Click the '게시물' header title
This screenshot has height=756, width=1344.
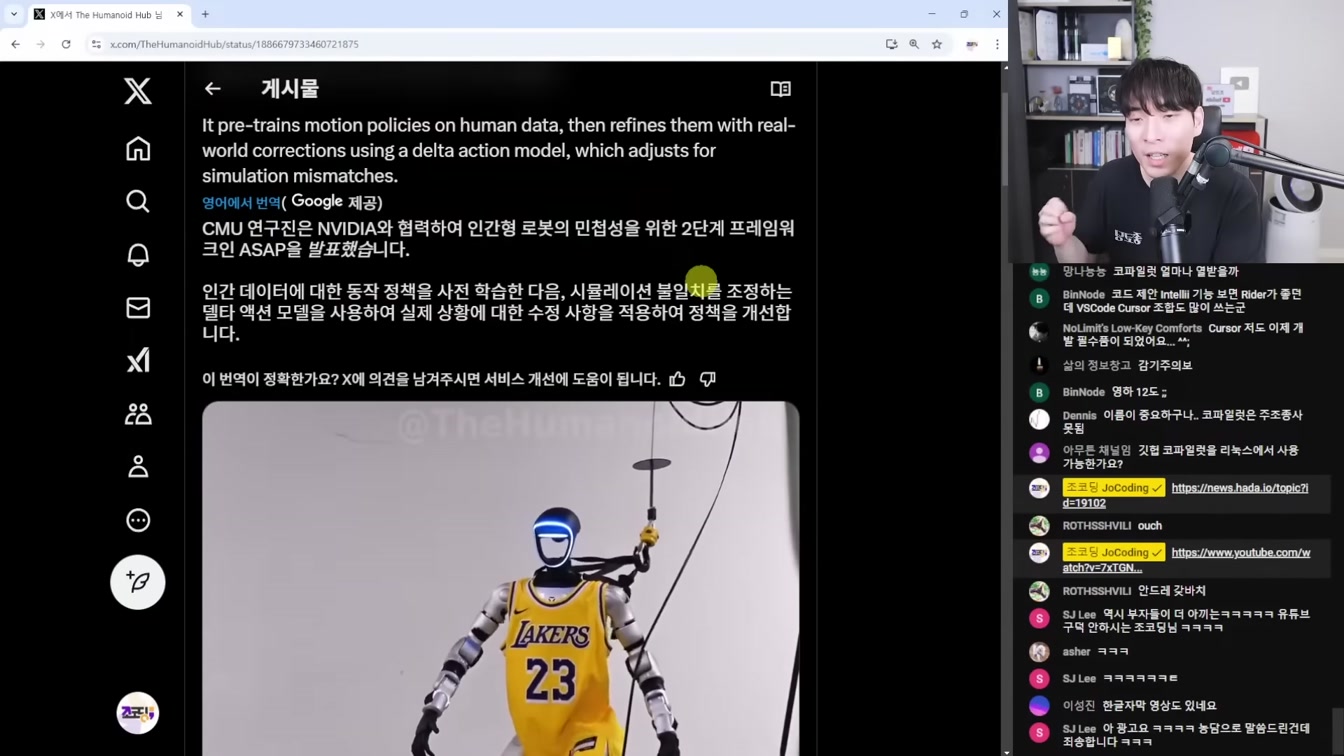coord(290,89)
